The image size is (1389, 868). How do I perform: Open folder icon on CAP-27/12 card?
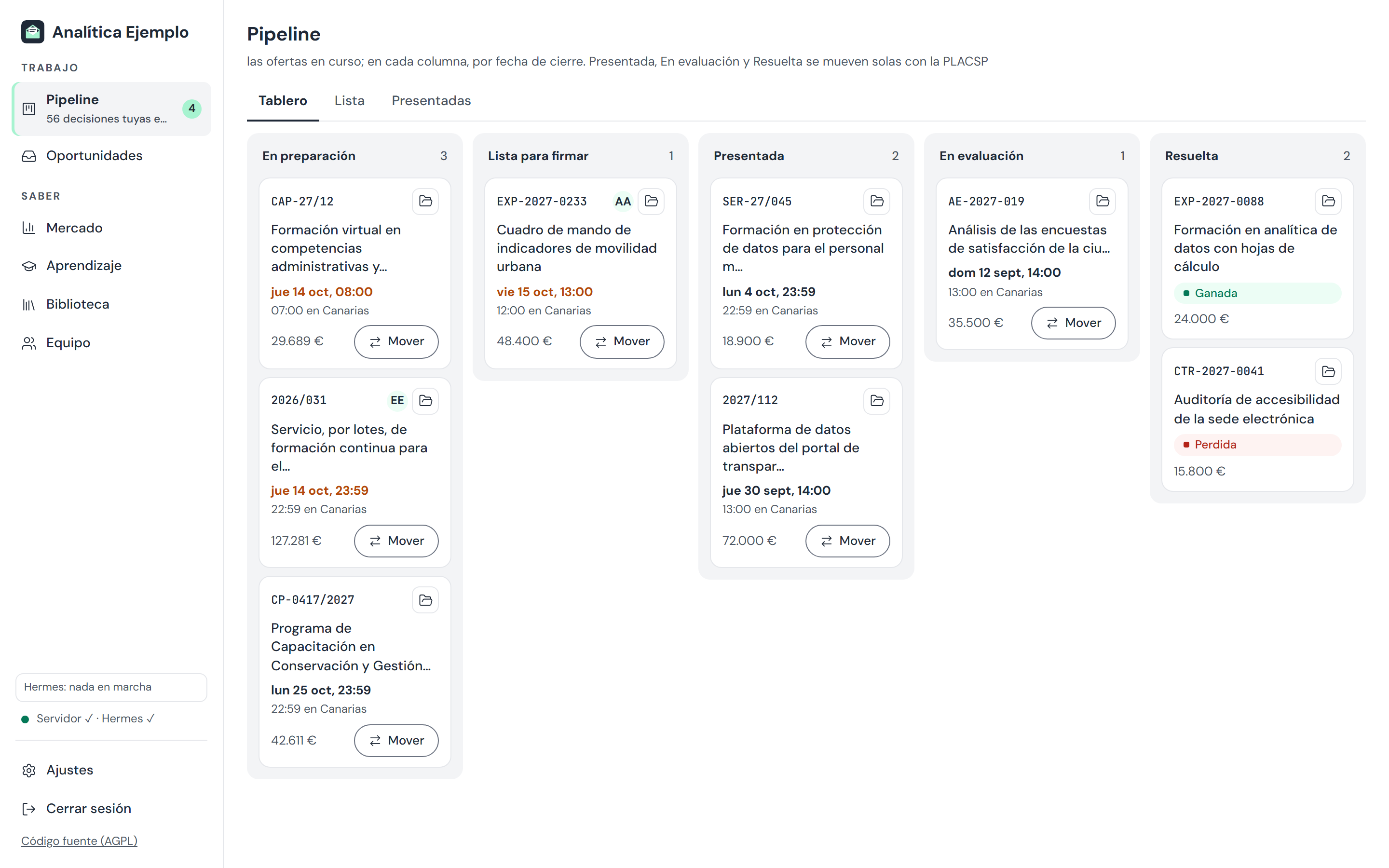[425, 201]
